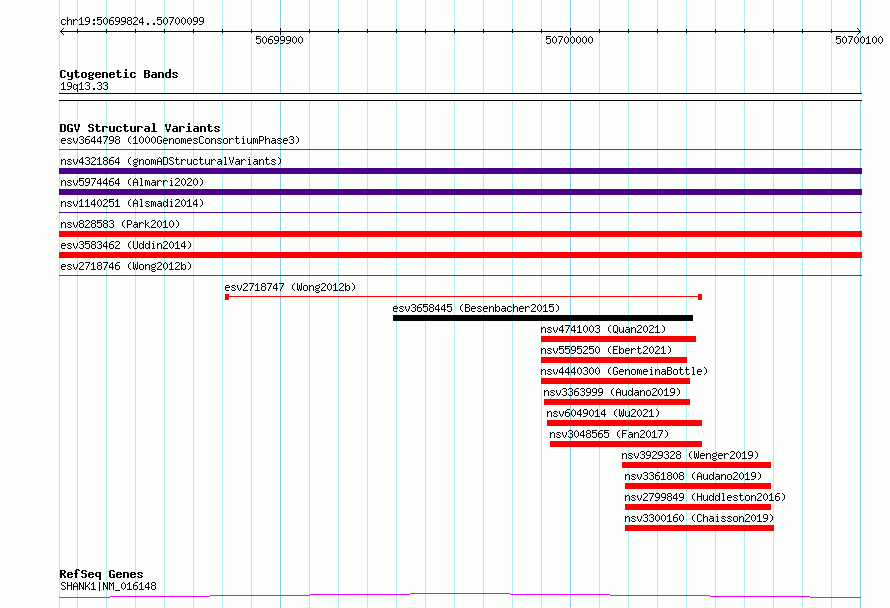Click the DGV Structural Variants track heading
The height and width of the screenshot is (608, 890).
[x=140, y=128]
